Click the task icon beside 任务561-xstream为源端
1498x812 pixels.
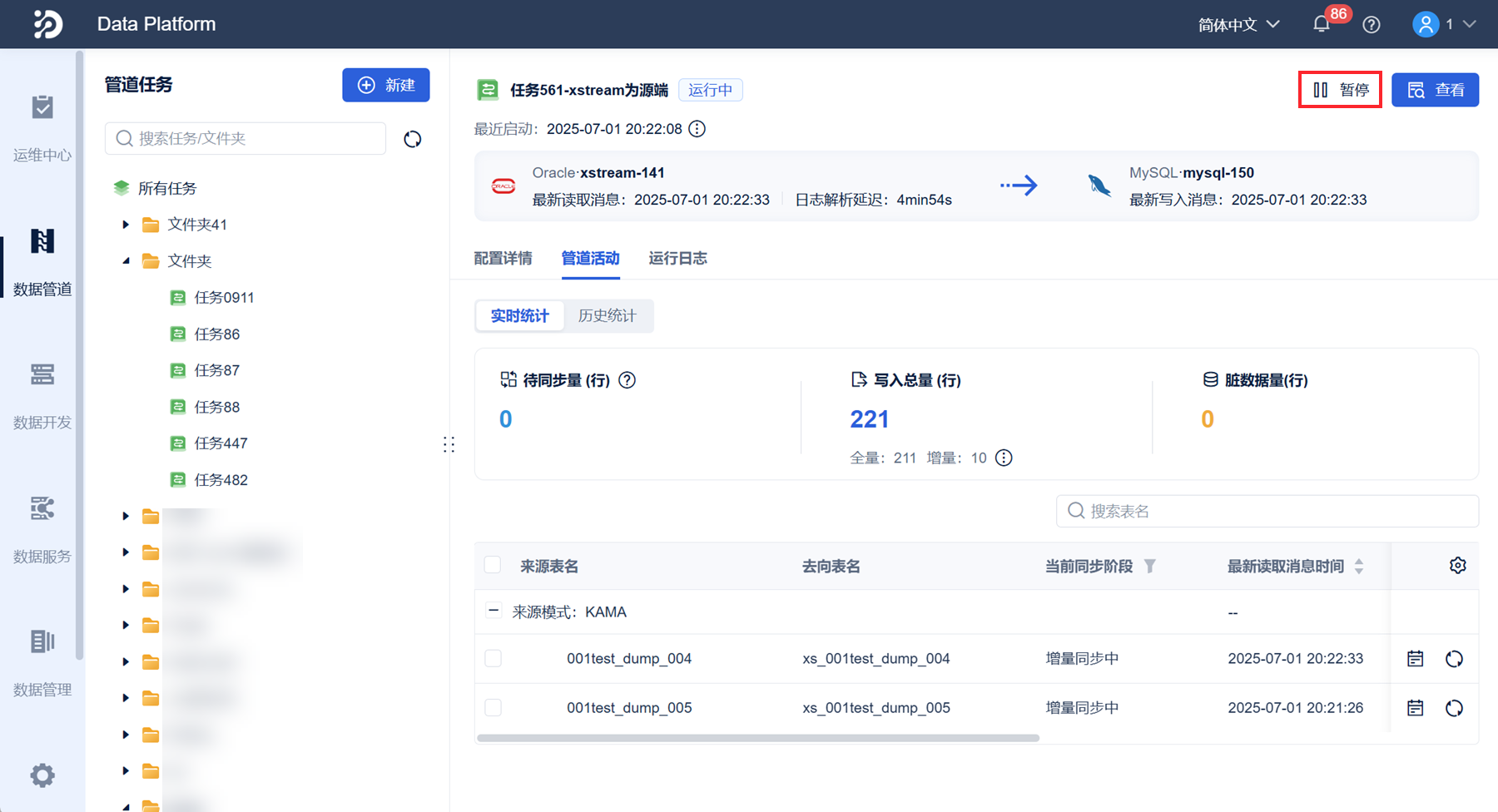488,90
